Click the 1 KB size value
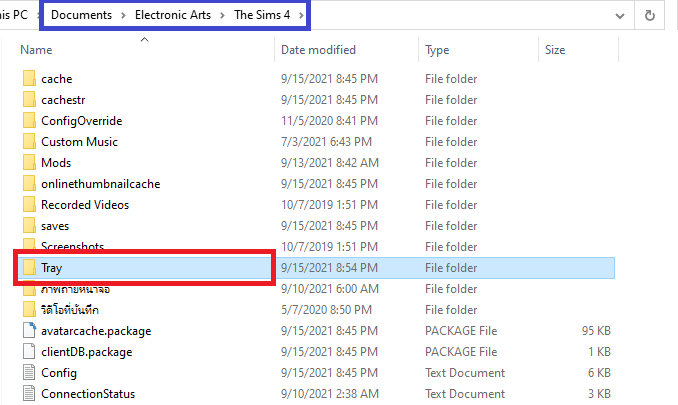 pos(599,351)
